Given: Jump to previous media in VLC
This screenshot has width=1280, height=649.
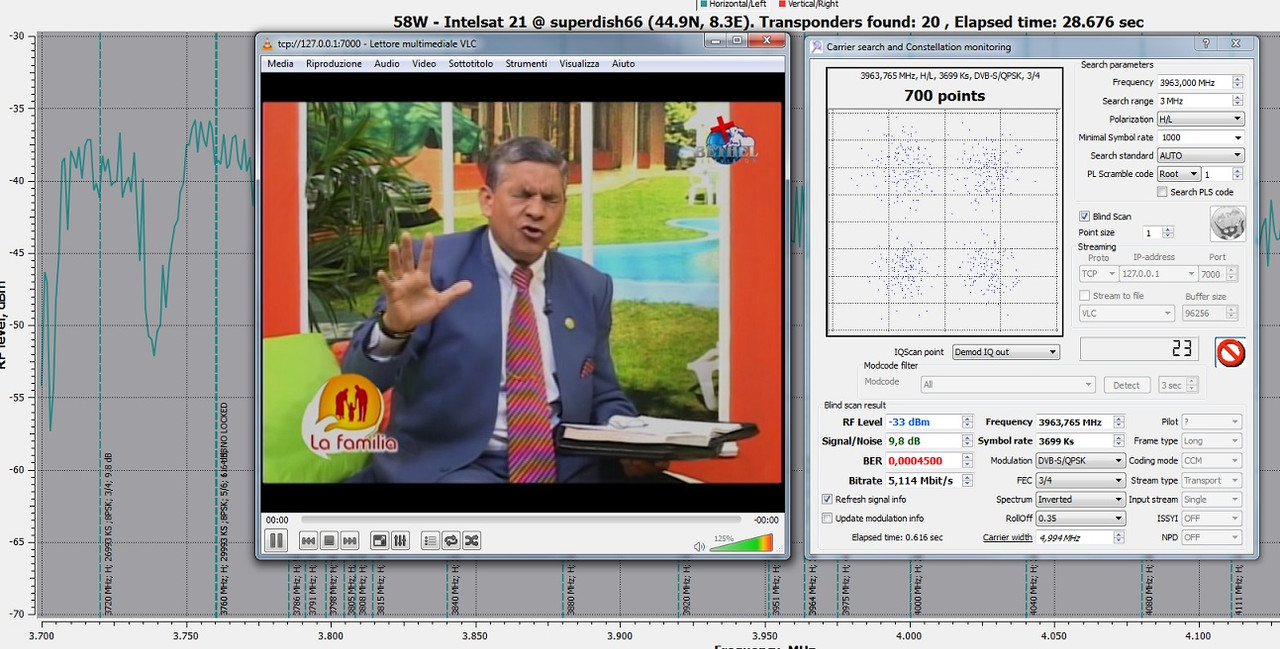Looking at the screenshot, I should (309, 541).
